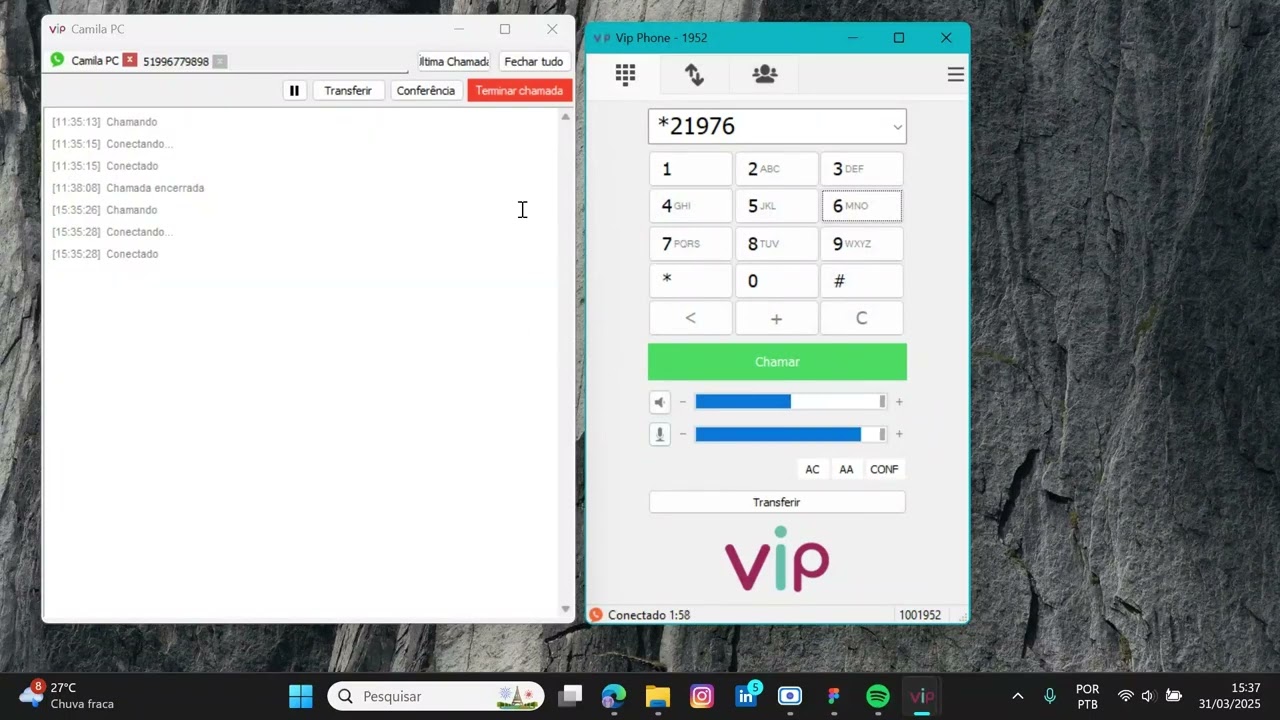Open Spotify from the taskbar
Screen dimensions: 1280x720
click(x=878, y=696)
